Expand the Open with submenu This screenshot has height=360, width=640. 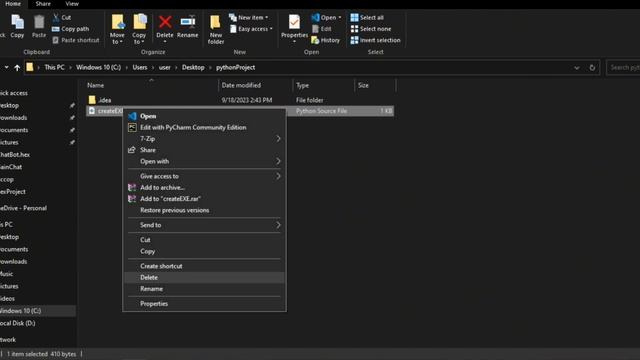pos(204,161)
